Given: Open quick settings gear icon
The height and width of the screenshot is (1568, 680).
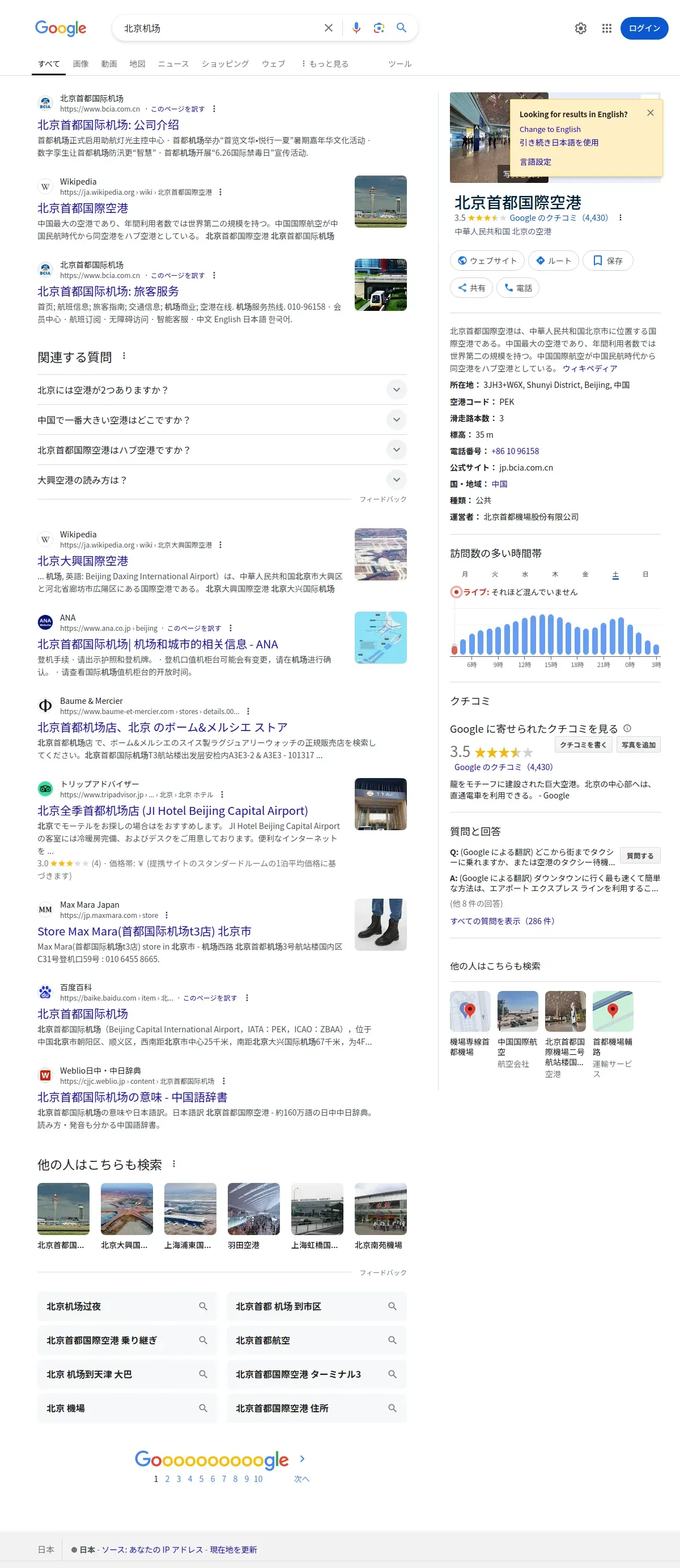Looking at the screenshot, I should [x=581, y=28].
